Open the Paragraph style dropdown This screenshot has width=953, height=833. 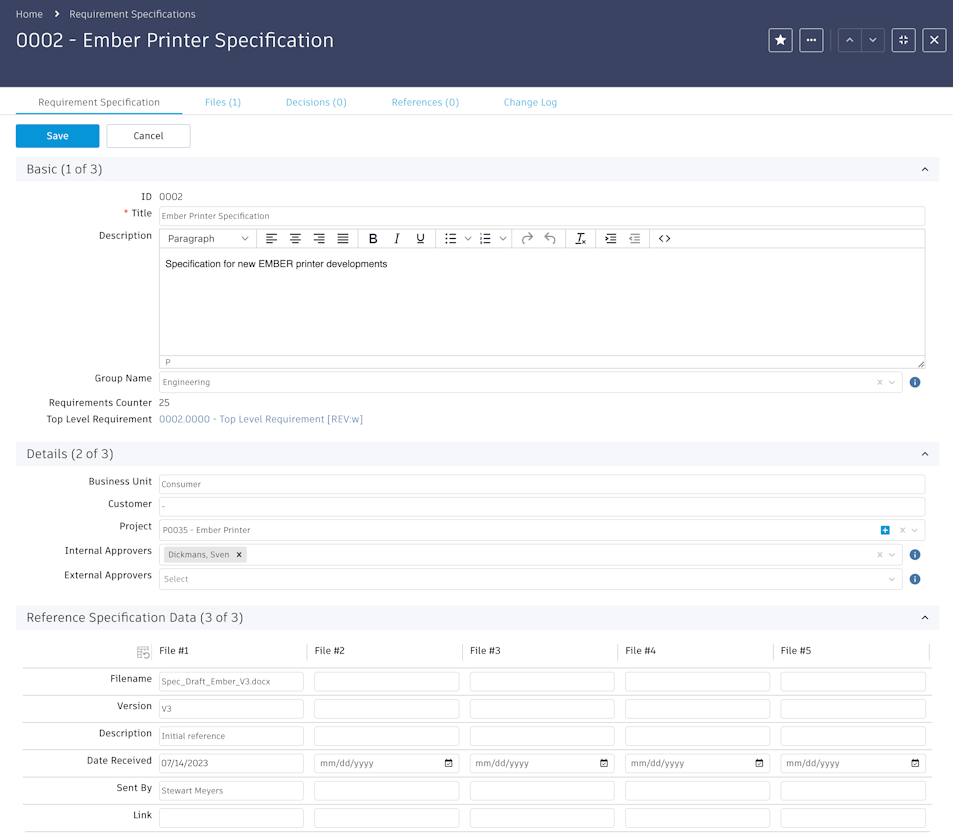coord(208,239)
